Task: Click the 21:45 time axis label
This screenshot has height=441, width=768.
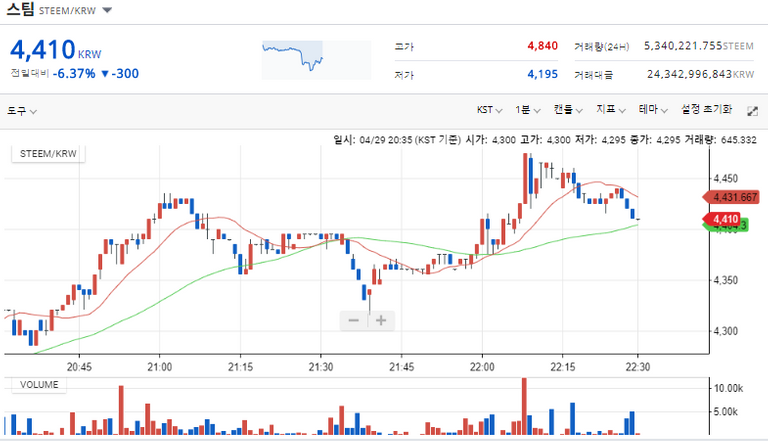Action: [x=402, y=367]
